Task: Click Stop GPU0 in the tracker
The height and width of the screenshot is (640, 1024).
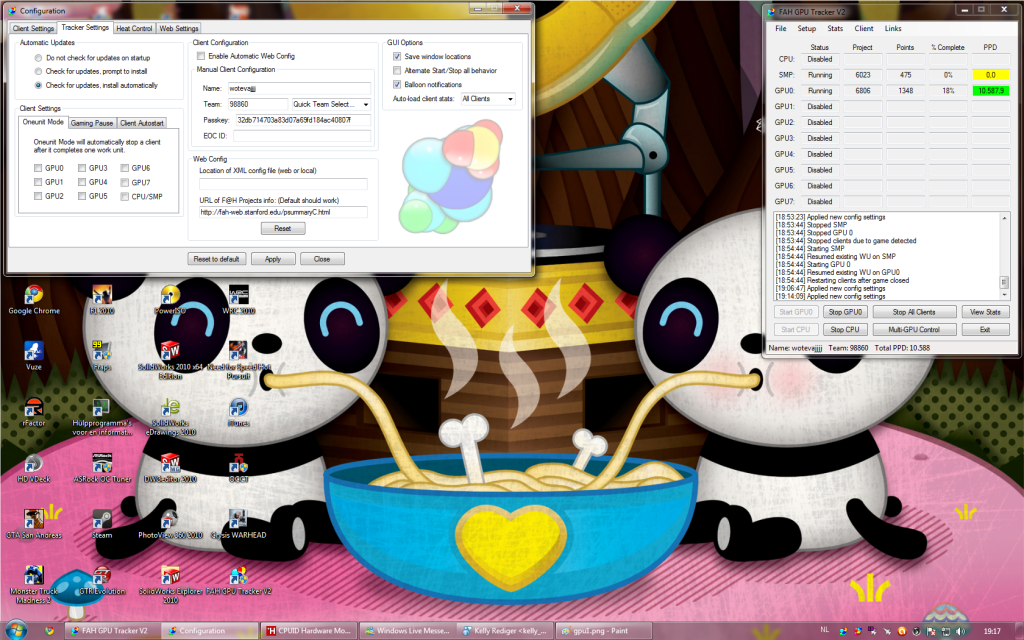Action: click(x=845, y=312)
